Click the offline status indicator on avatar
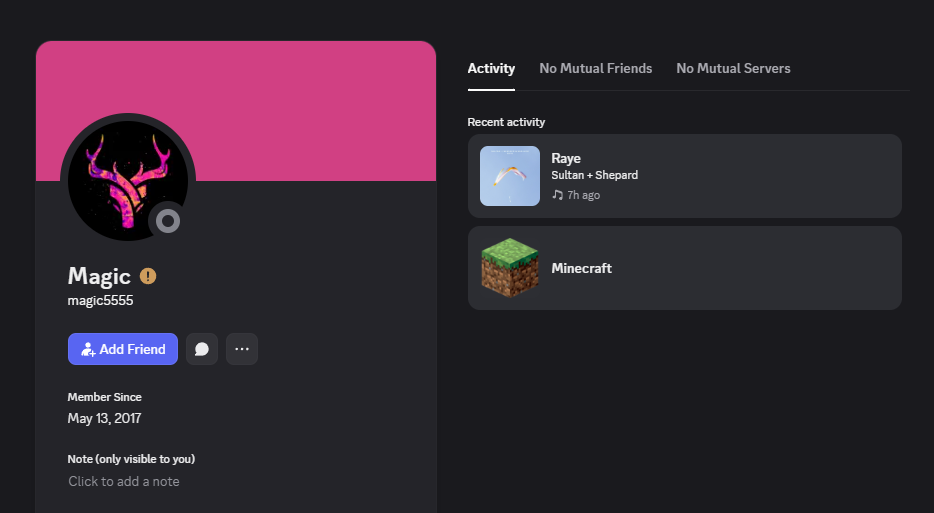Viewport: 934px width, 513px height. click(168, 221)
